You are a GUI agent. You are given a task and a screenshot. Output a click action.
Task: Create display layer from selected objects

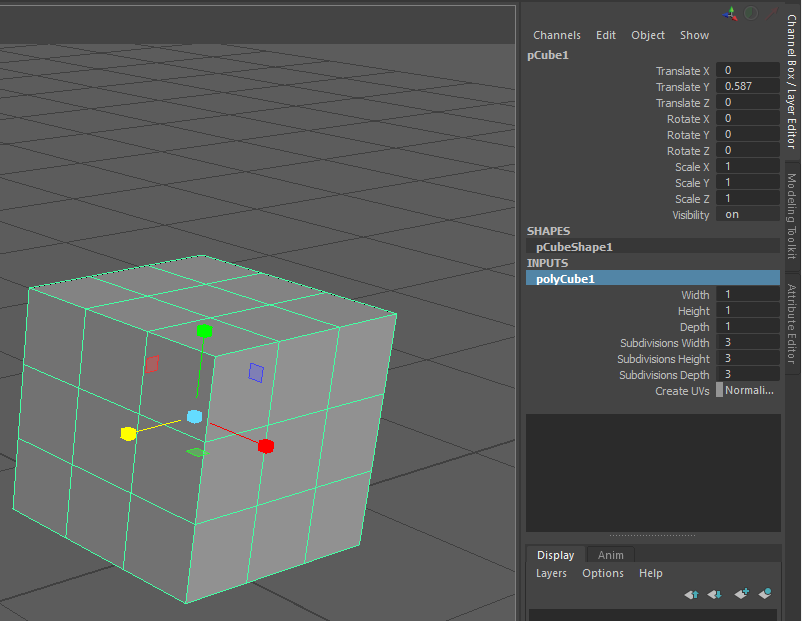click(x=765, y=594)
